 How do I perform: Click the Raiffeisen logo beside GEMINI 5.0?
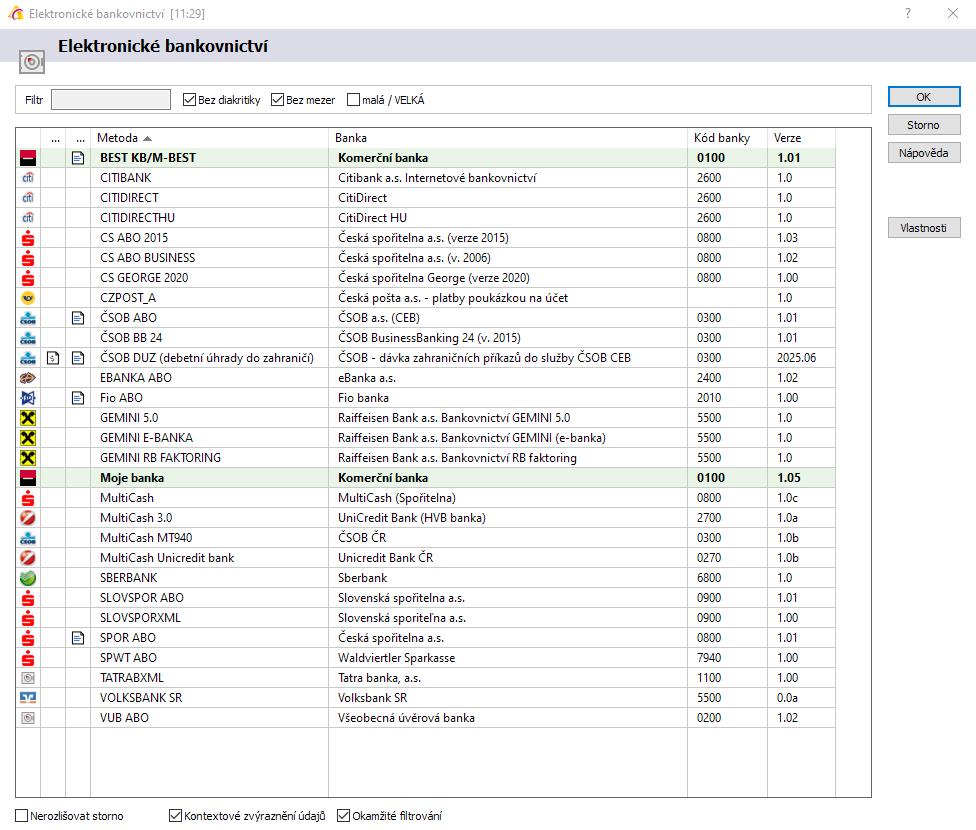click(x=28, y=418)
